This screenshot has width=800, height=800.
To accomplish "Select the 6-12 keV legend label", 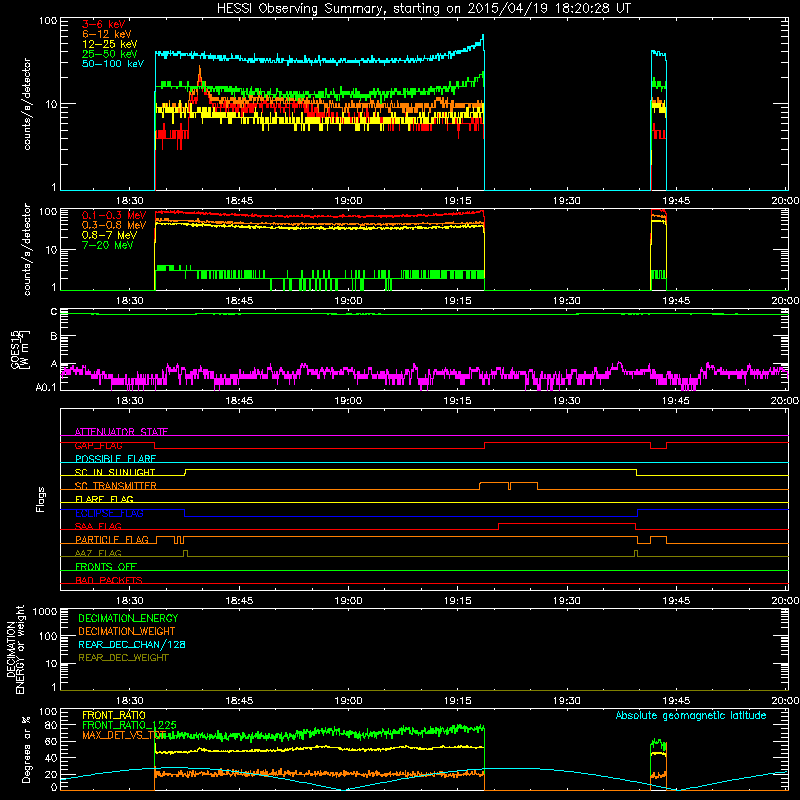I will tap(107, 34).
